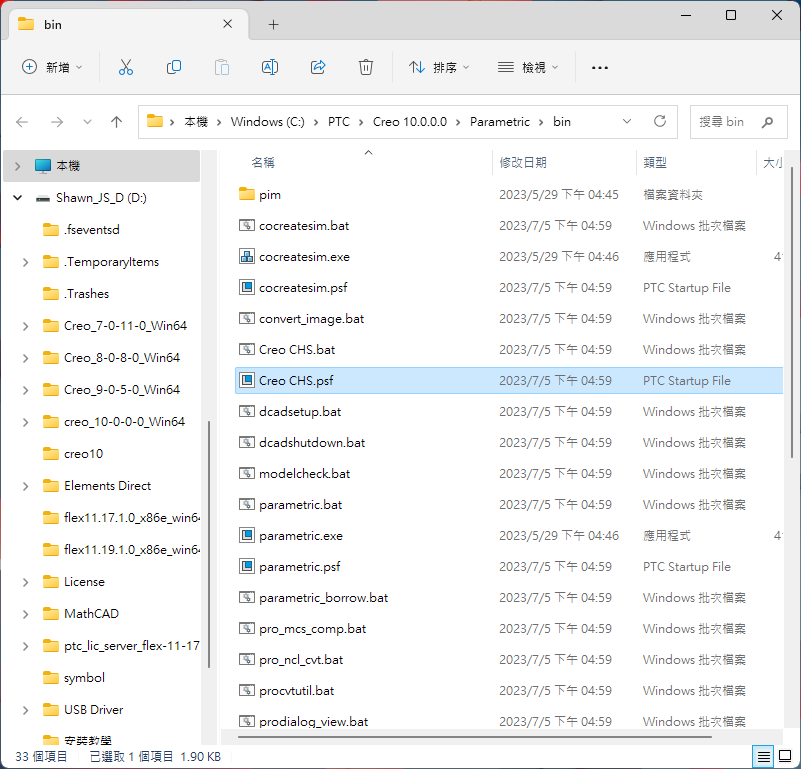The height and width of the screenshot is (769, 801).
Task: Open the 新增 dropdown menu
Action: (53, 67)
